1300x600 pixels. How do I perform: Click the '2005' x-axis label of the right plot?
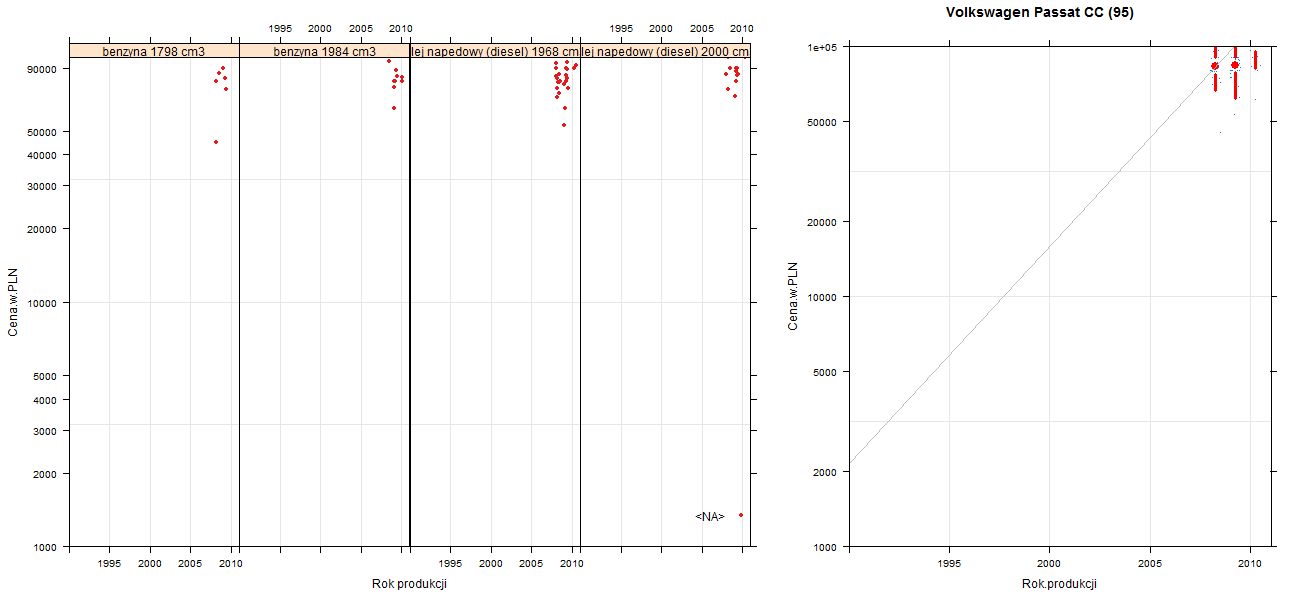tap(1150, 564)
